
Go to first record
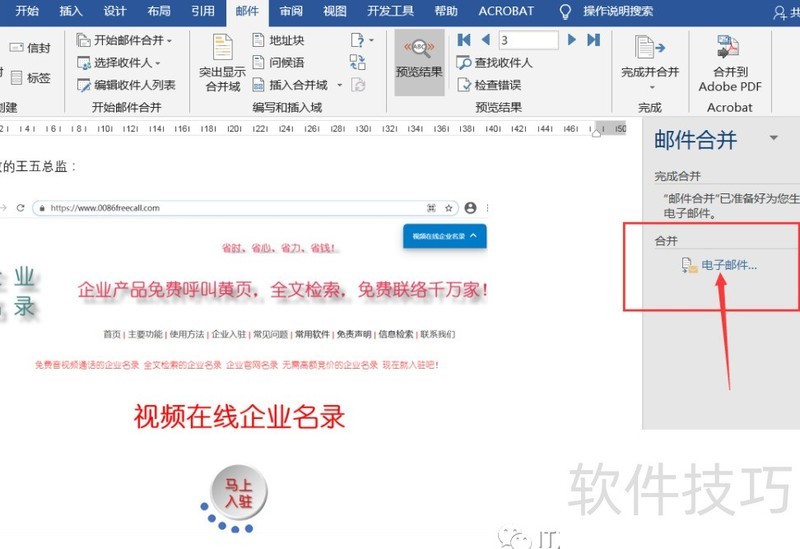(464, 40)
